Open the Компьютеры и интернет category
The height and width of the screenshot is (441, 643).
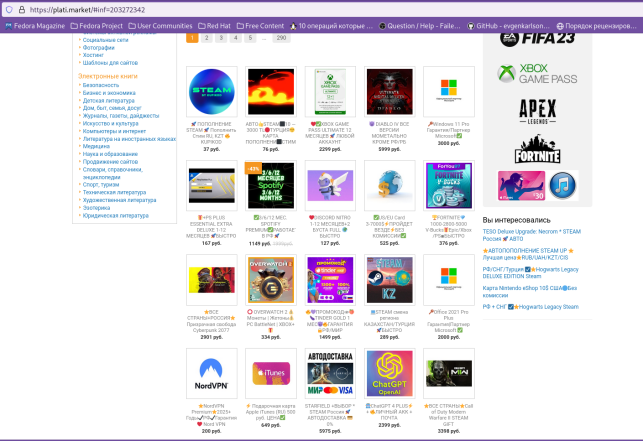[x=114, y=131]
